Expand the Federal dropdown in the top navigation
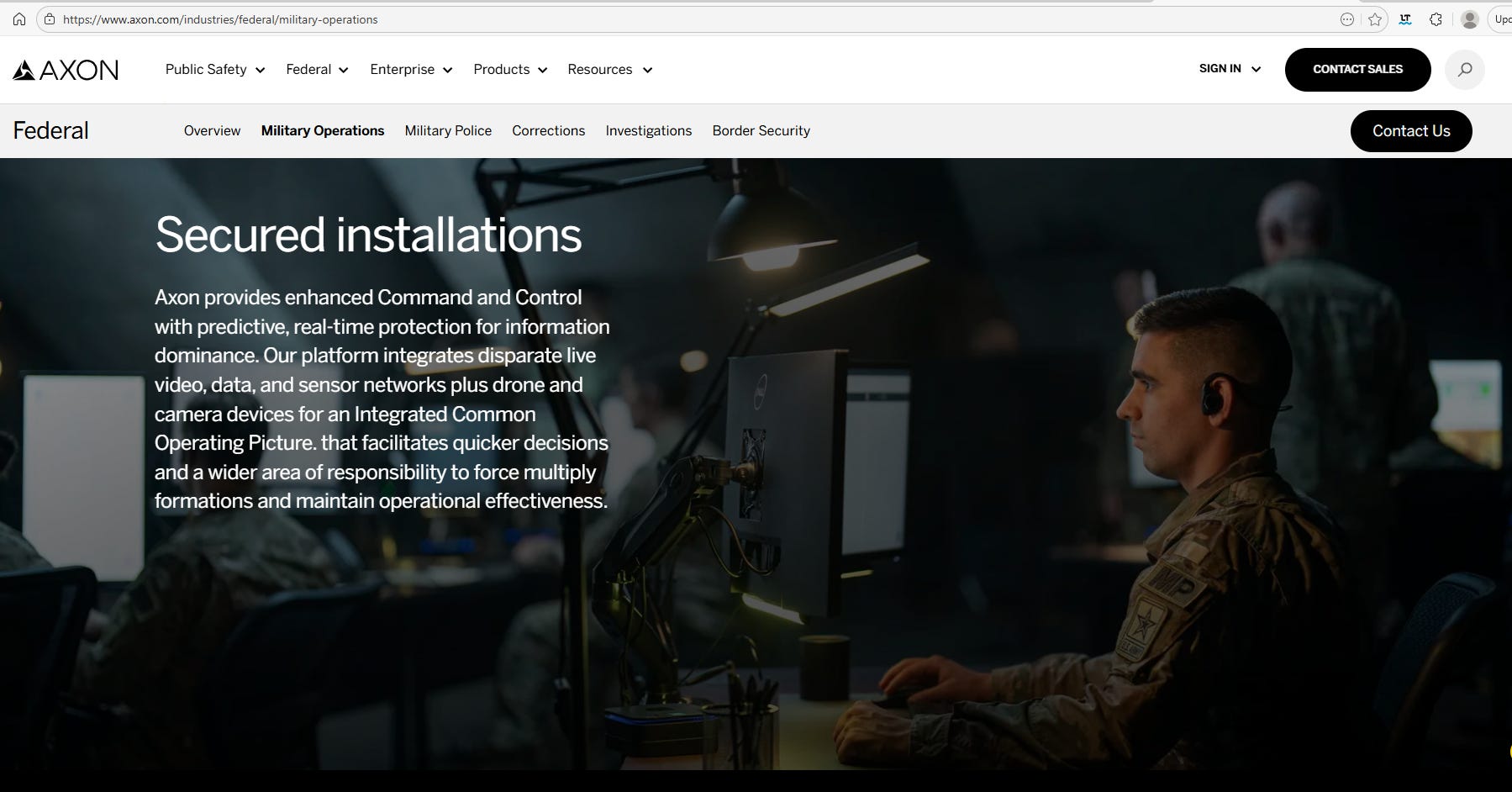Screen dimensions: 1512x792 317,70
